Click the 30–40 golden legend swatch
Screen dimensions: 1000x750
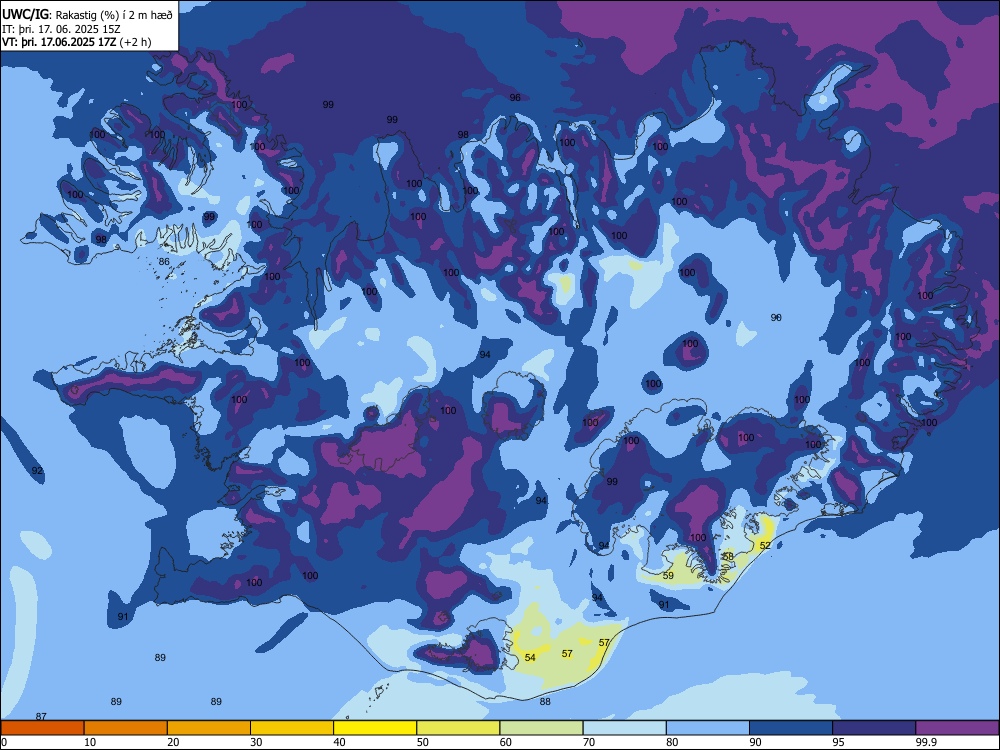click(292, 728)
